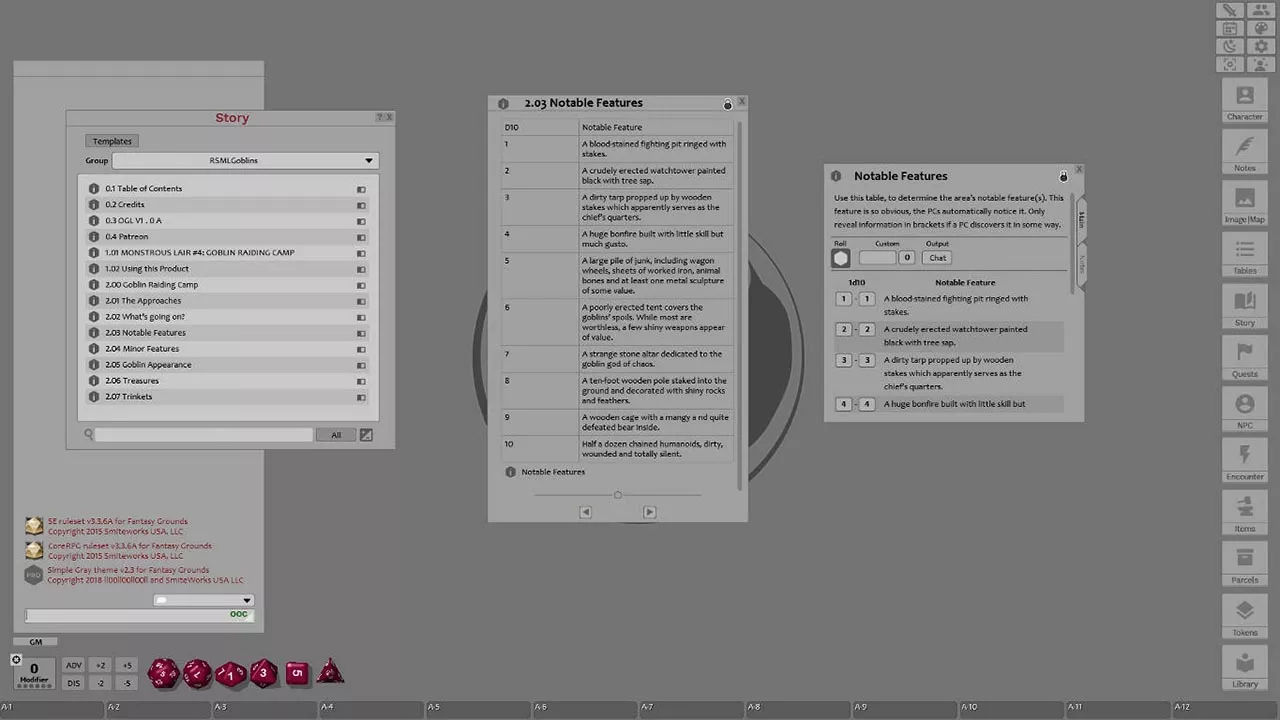Image resolution: width=1280 pixels, height=720 pixels.
Task: Open the Group dropdown showing RSMLGoblins
Action: tap(244, 160)
